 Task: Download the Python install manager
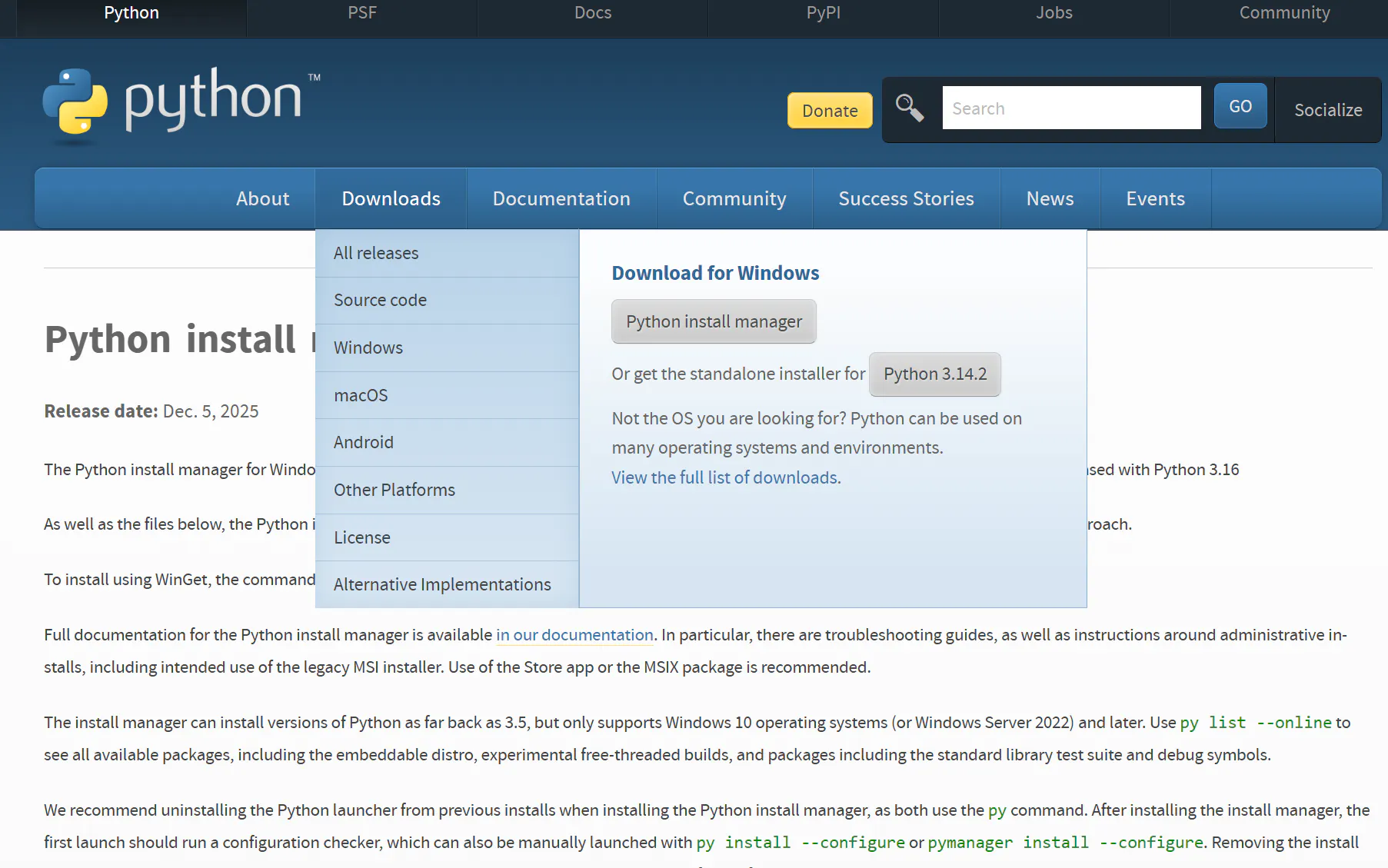(713, 321)
